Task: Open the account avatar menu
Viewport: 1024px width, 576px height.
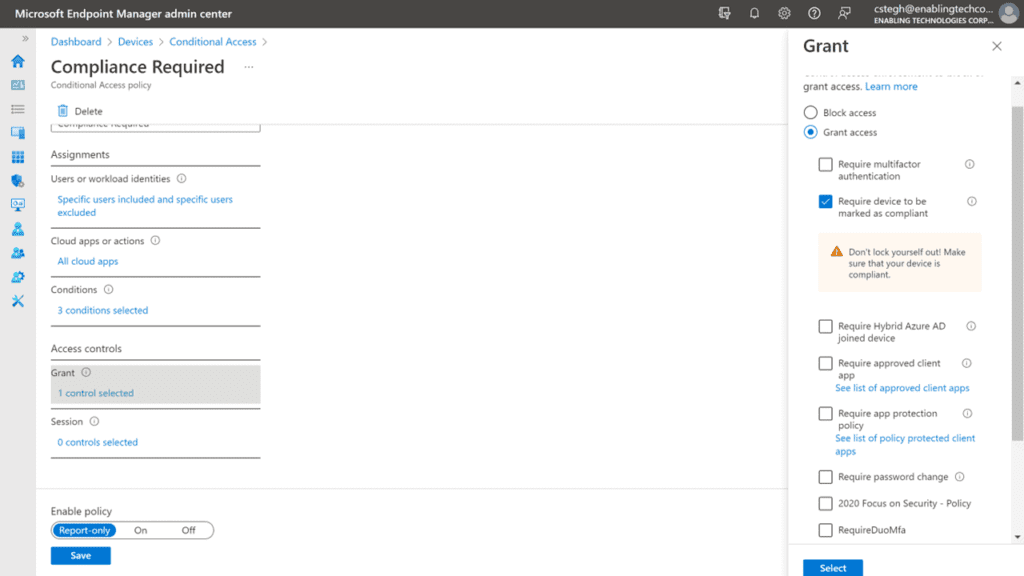Action: (x=1008, y=13)
